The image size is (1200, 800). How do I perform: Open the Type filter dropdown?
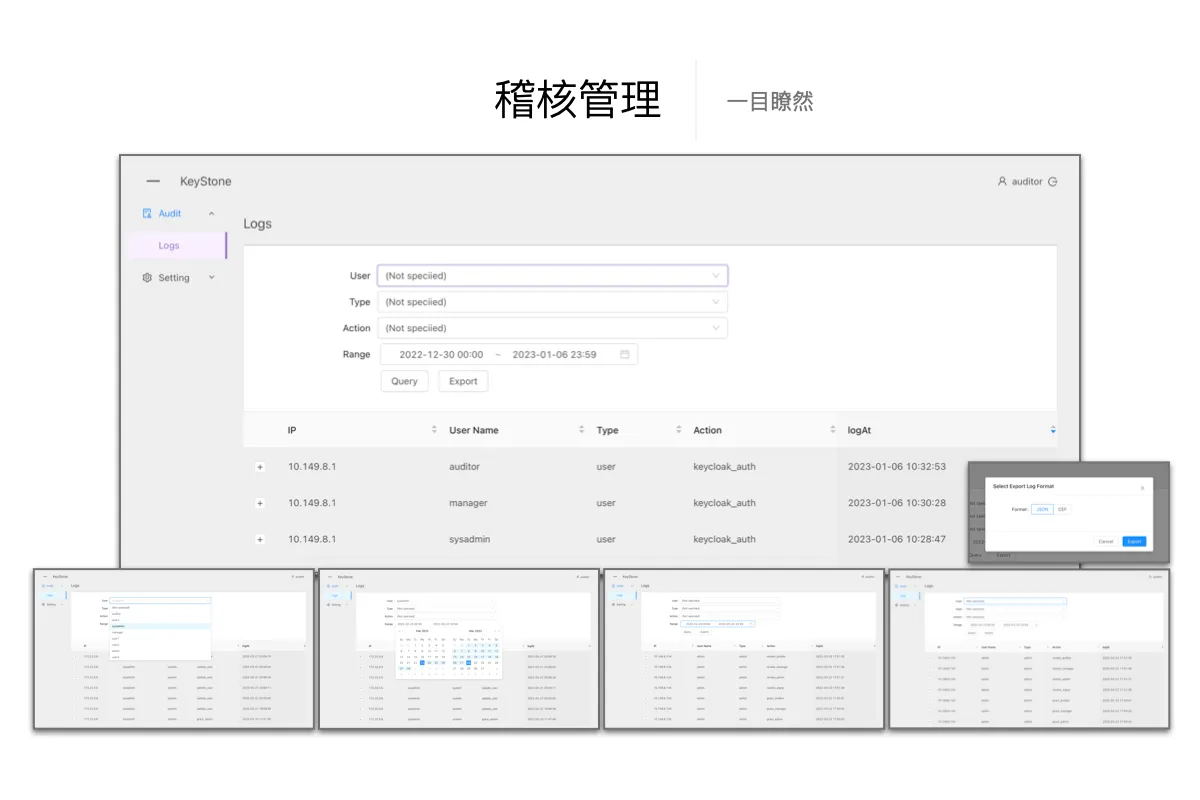click(x=552, y=302)
